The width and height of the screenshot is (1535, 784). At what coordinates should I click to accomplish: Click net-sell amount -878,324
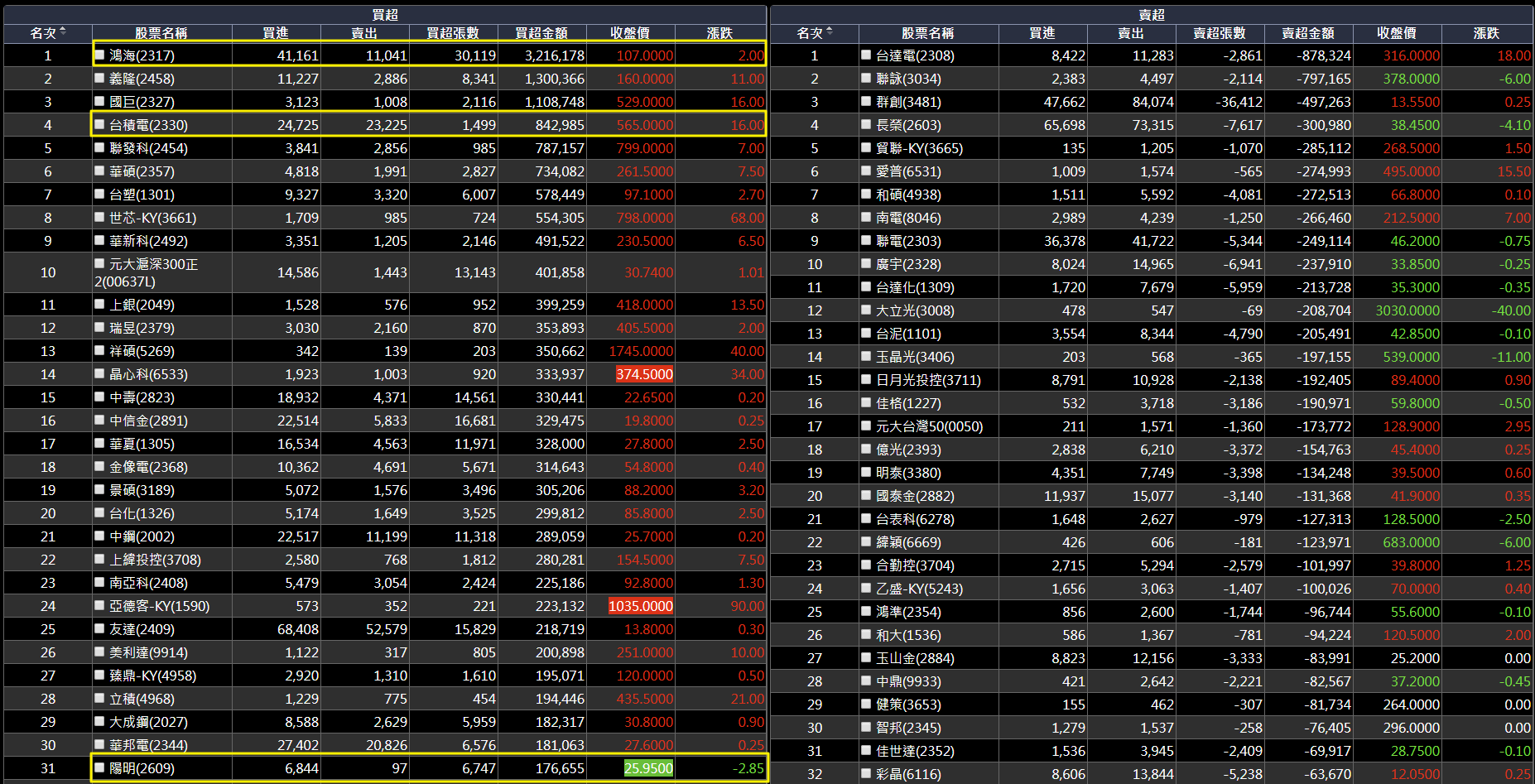click(1323, 55)
